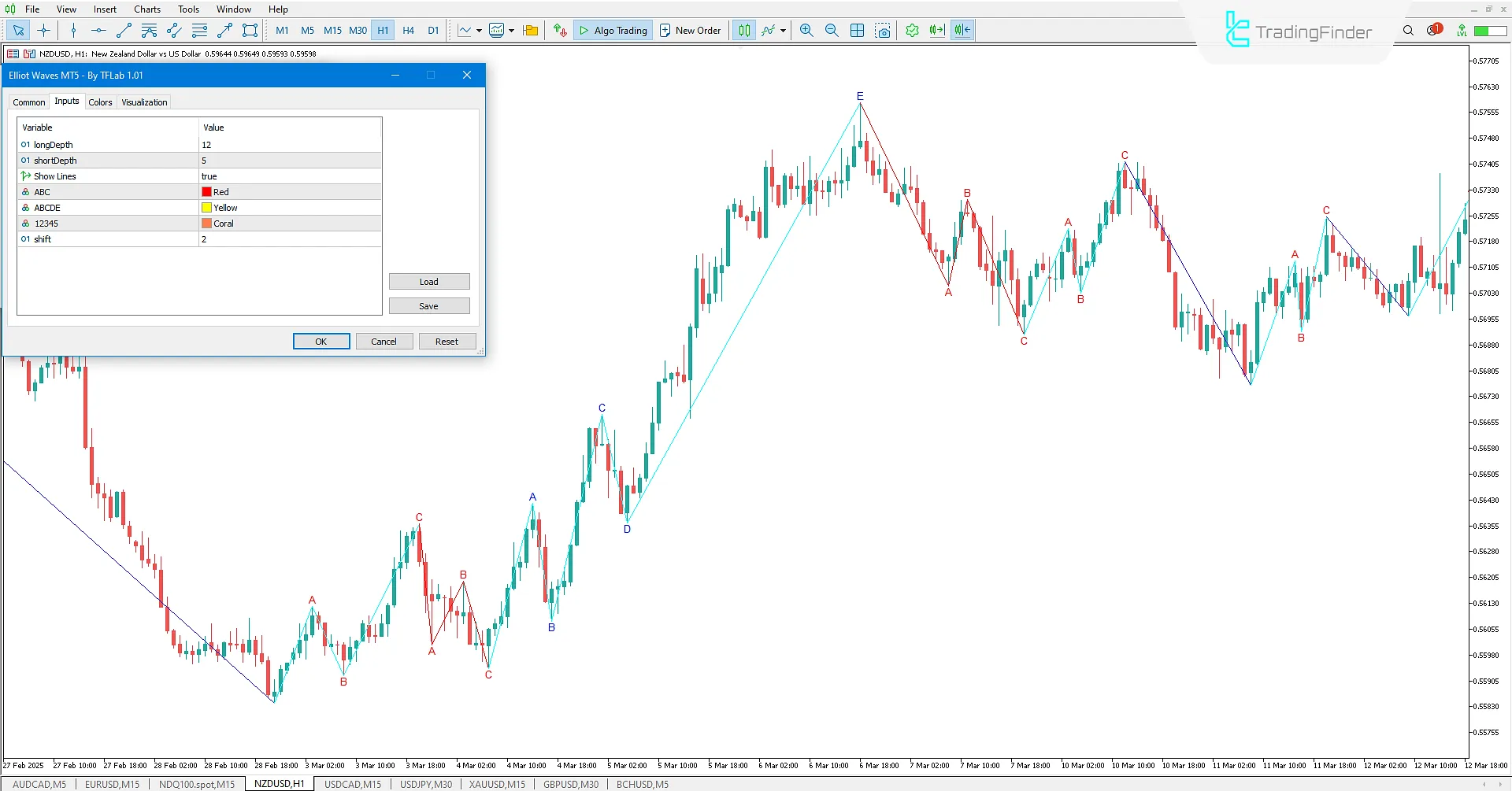Switch chart to candlestick mode

(743, 30)
